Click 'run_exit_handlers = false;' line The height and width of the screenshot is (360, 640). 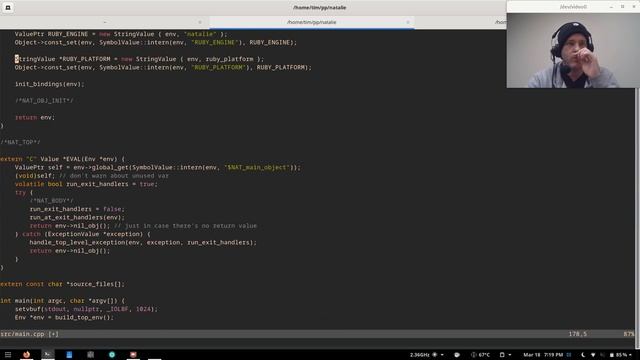[x=77, y=209]
